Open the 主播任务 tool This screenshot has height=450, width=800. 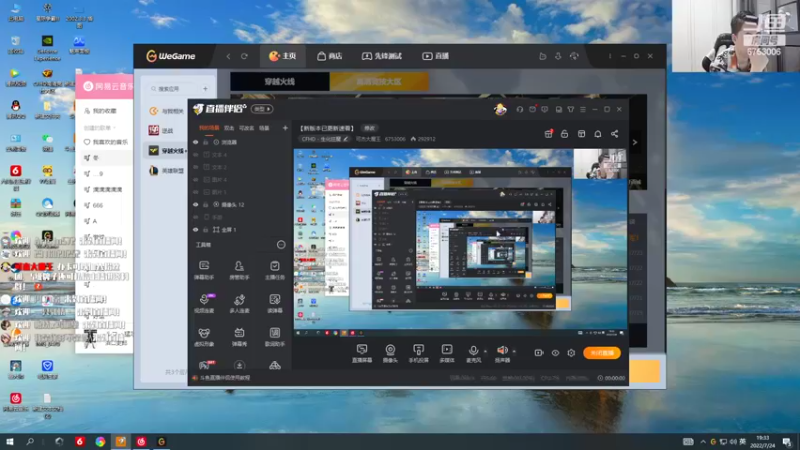tap(274, 270)
